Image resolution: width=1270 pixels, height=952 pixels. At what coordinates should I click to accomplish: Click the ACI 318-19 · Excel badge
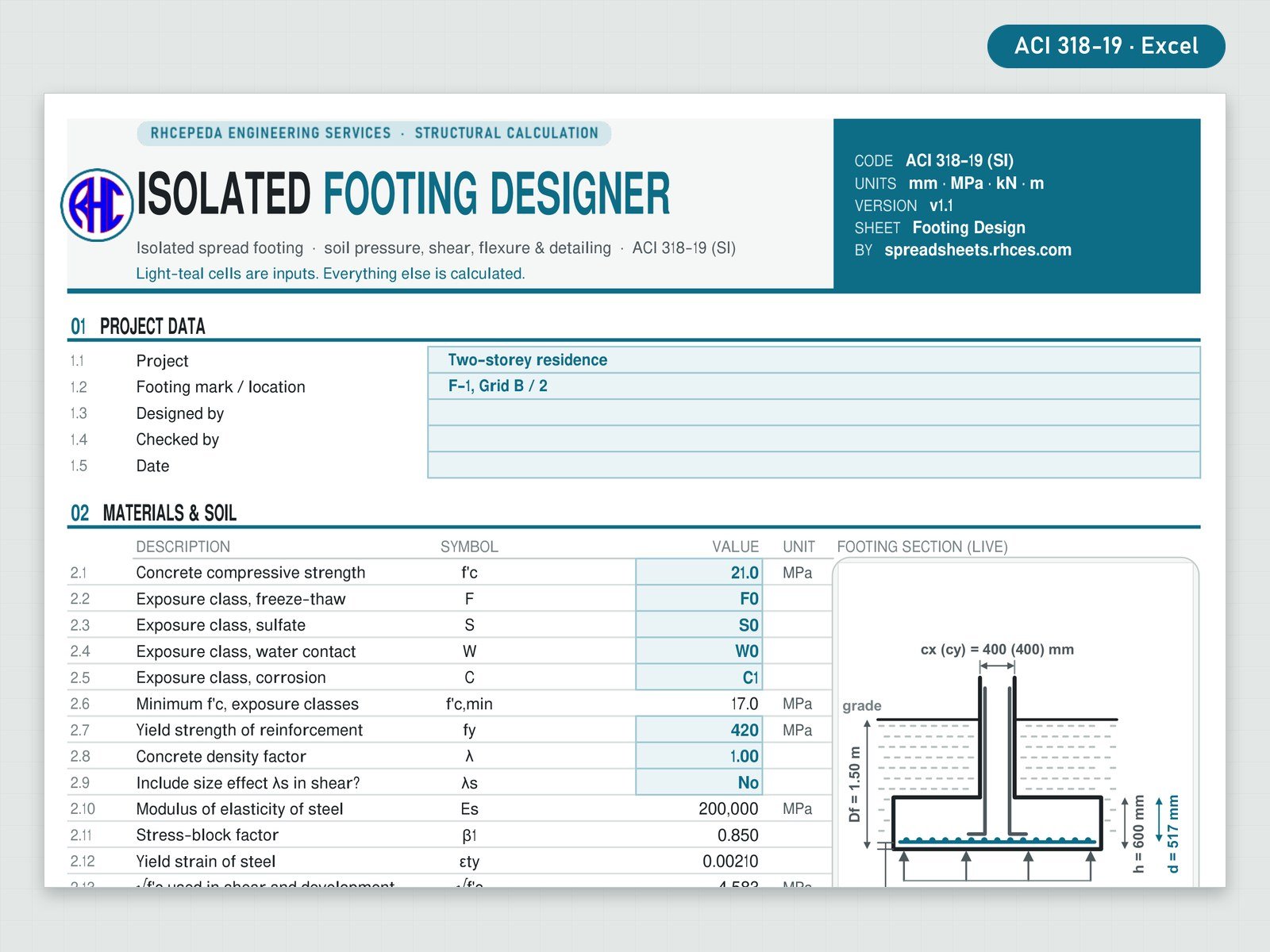(x=1106, y=46)
